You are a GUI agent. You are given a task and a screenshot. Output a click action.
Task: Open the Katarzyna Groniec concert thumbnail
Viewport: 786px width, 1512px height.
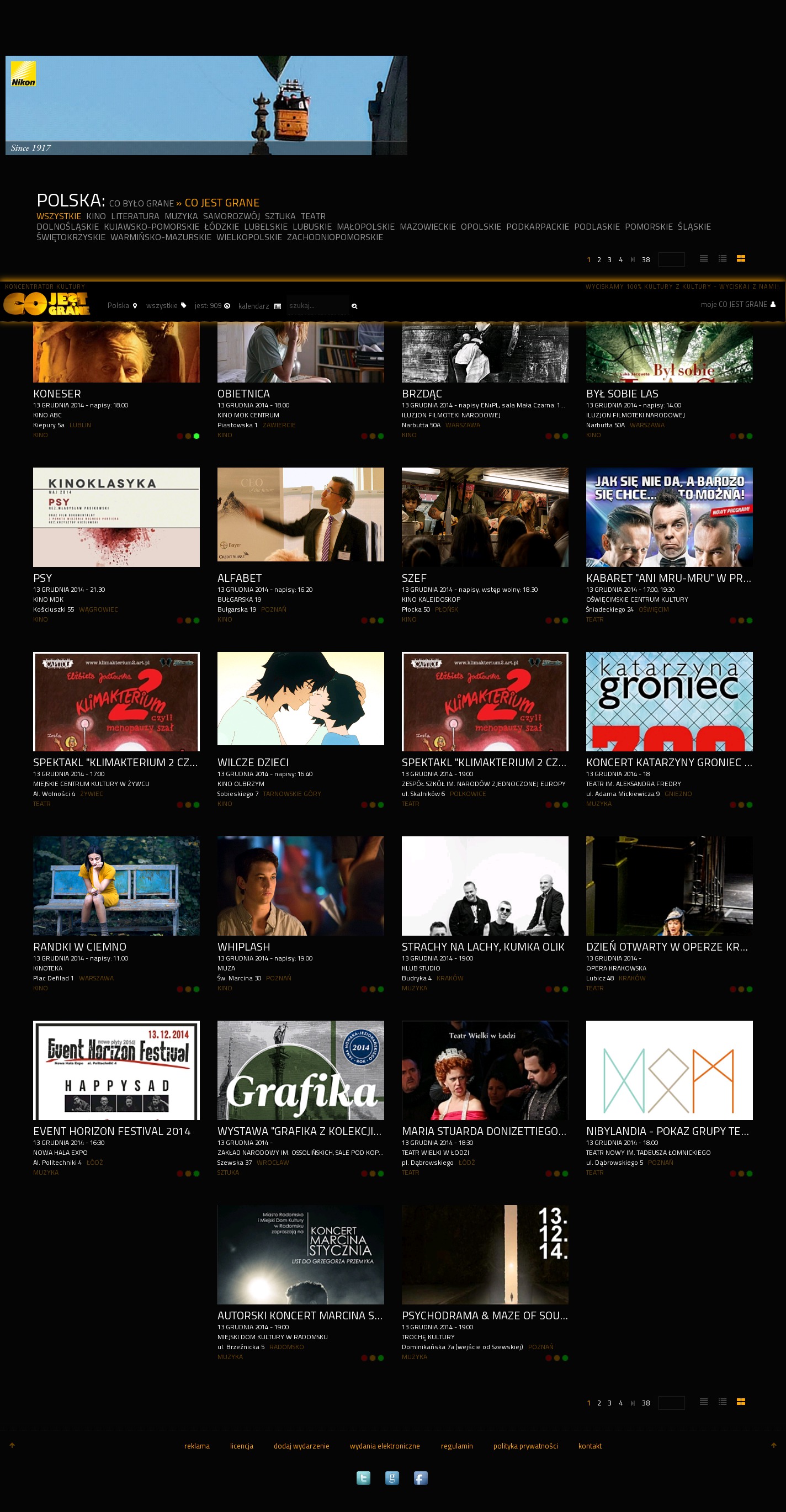click(x=669, y=702)
